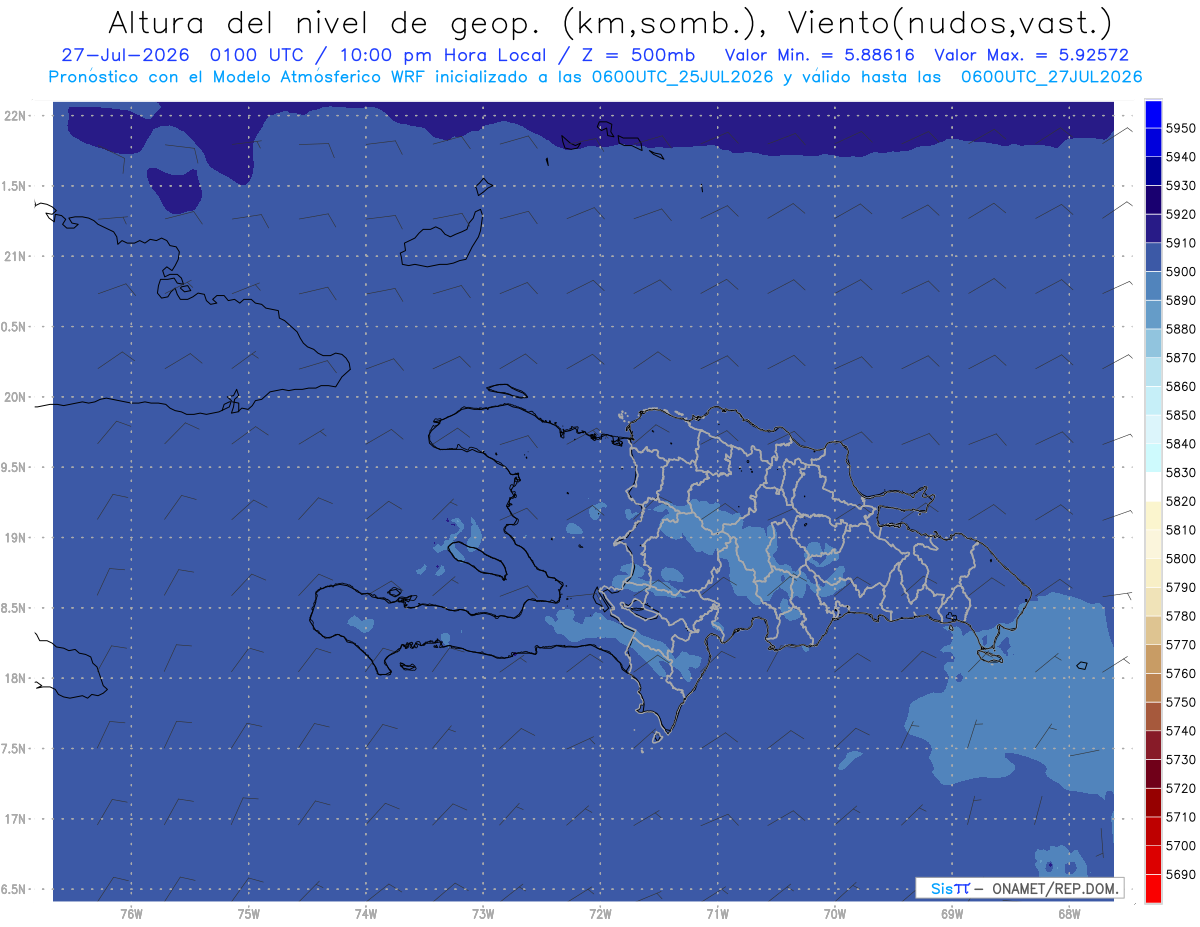Click the 17N latitude label

[17, 819]
